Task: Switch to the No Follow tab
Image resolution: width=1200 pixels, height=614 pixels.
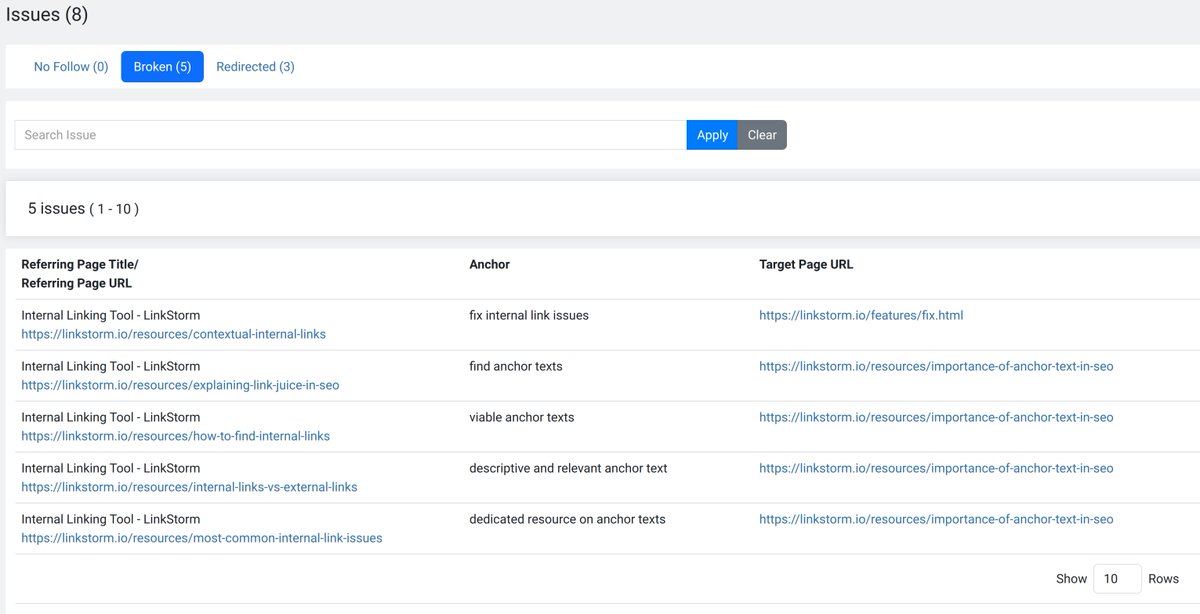Action: coord(70,66)
